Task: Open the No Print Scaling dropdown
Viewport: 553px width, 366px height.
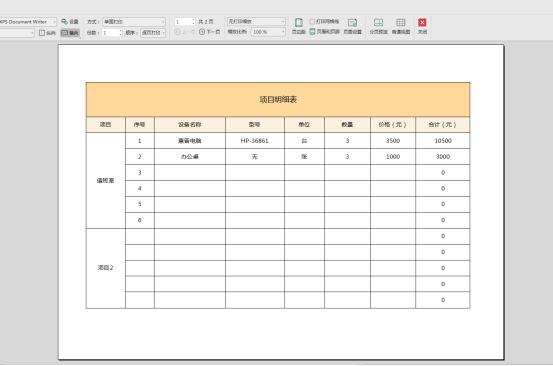Action: [x=256, y=22]
